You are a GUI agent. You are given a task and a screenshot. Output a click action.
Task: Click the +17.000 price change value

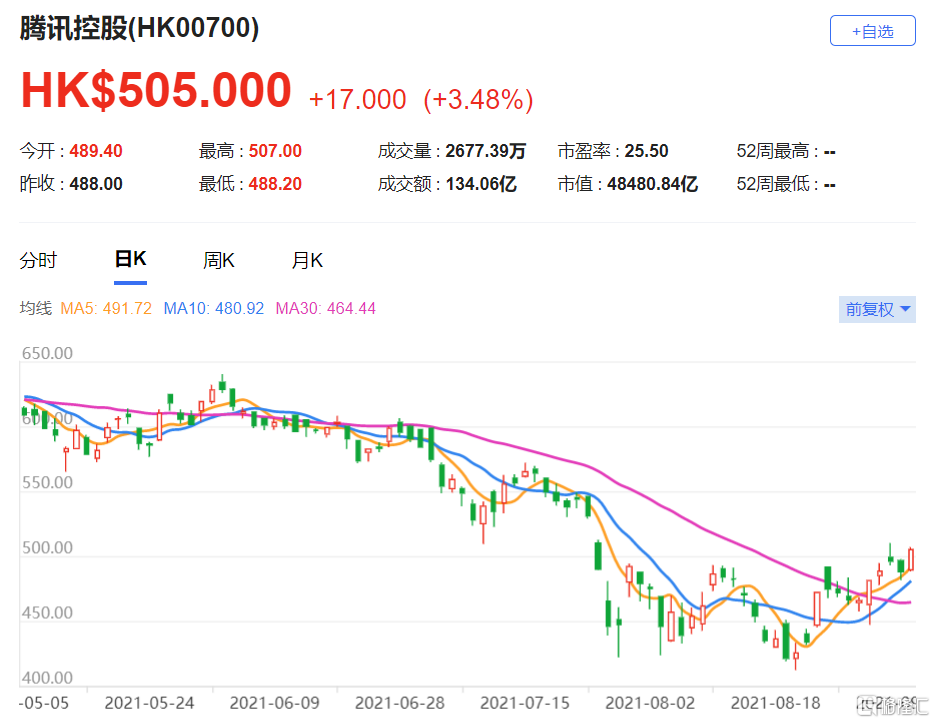[x=357, y=100]
